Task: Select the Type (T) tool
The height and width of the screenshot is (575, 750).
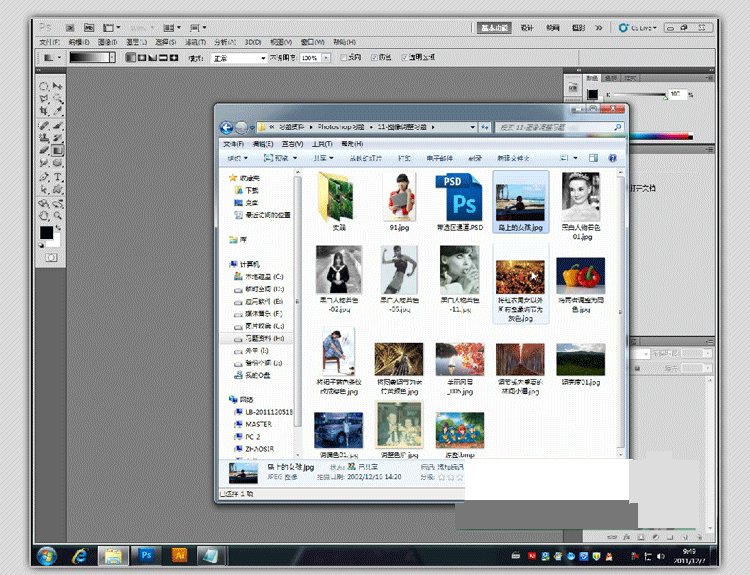Action: point(58,176)
